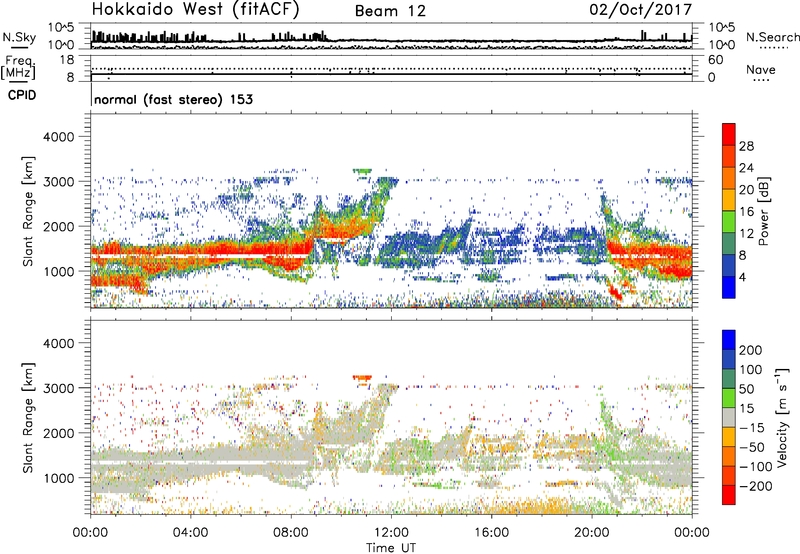Click the '16:00' time tick label
The image size is (800, 554).
491,533
